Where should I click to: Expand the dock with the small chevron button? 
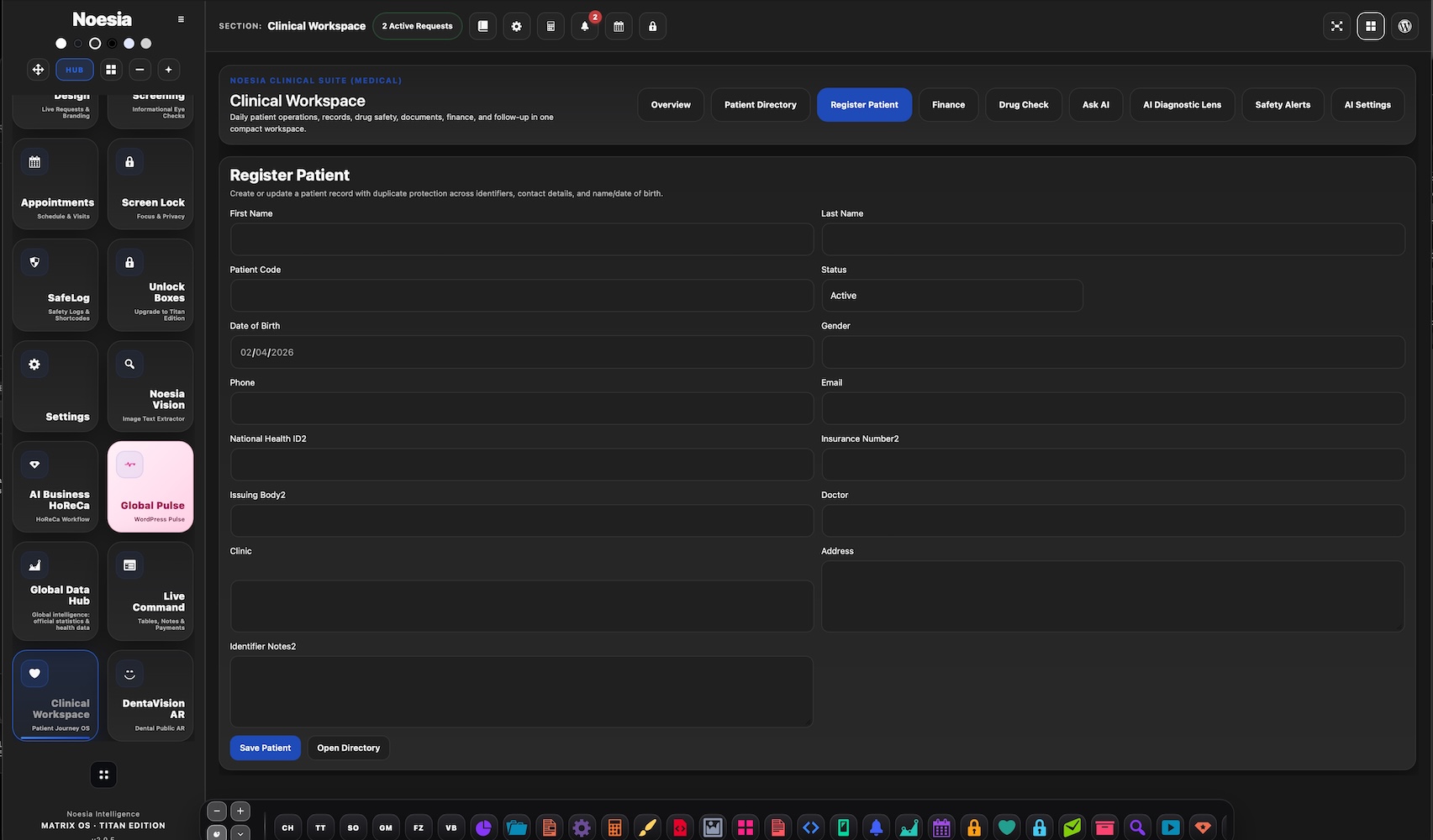(240, 833)
